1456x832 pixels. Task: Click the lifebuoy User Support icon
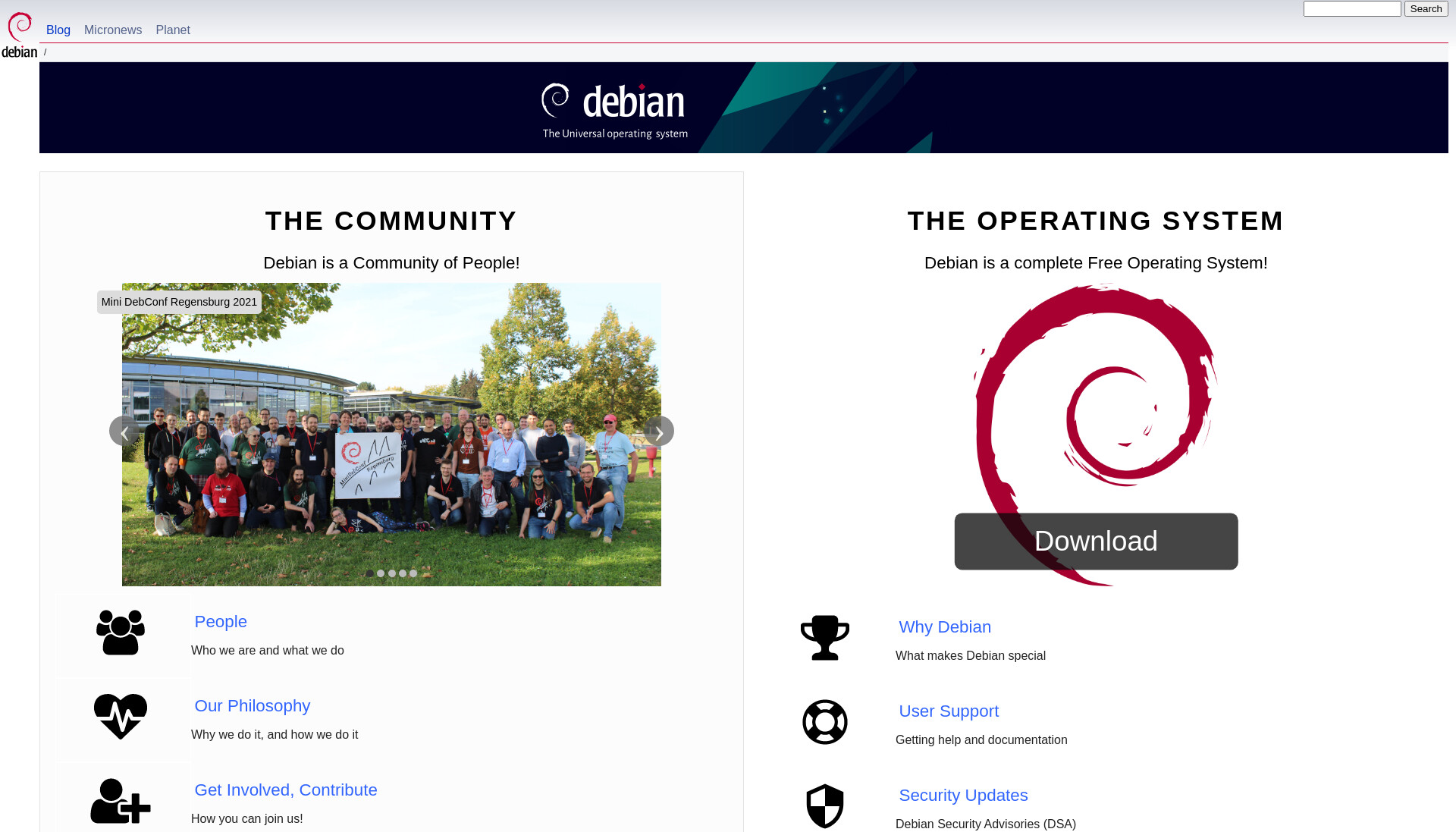(825, 722)
